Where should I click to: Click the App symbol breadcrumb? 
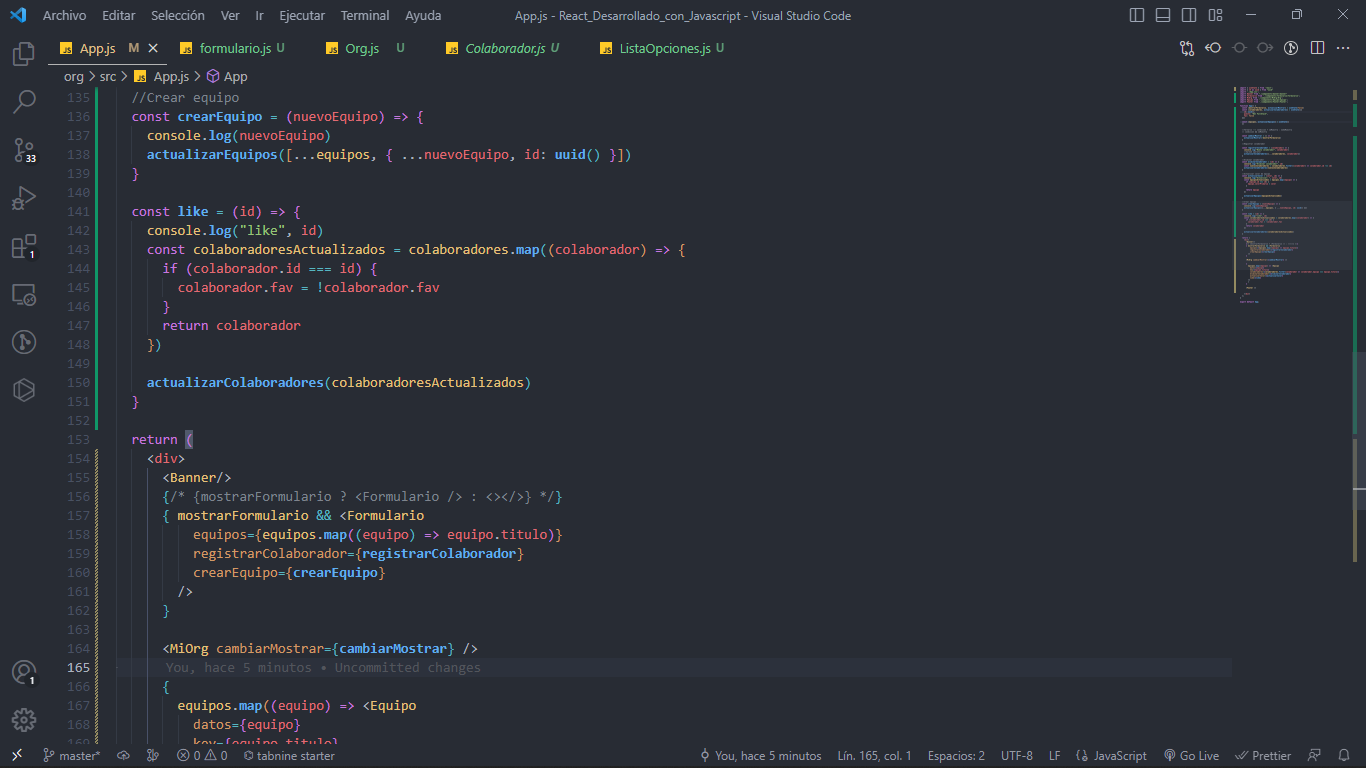click(227, 76)
